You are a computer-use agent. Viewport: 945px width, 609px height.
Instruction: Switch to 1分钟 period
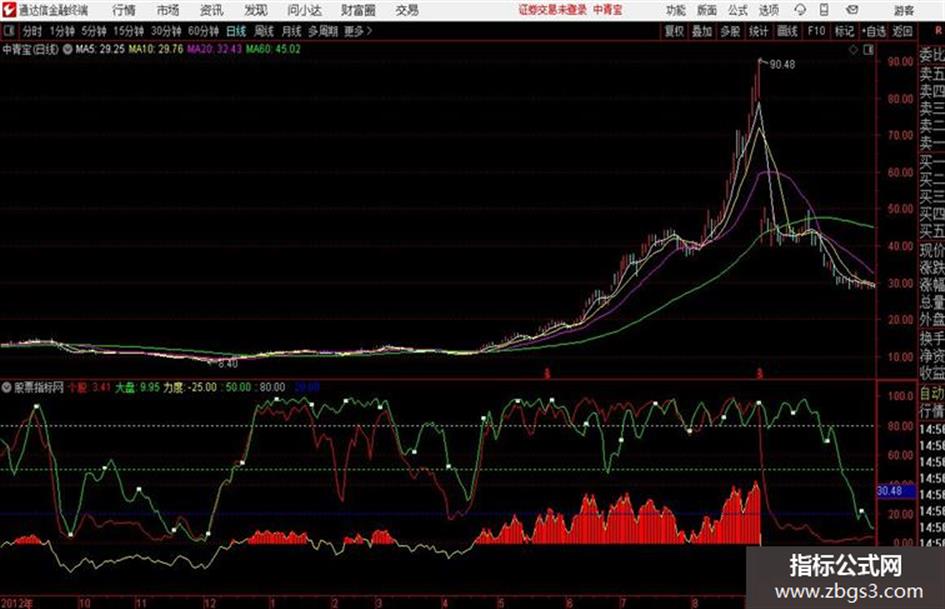click(62, 31)
